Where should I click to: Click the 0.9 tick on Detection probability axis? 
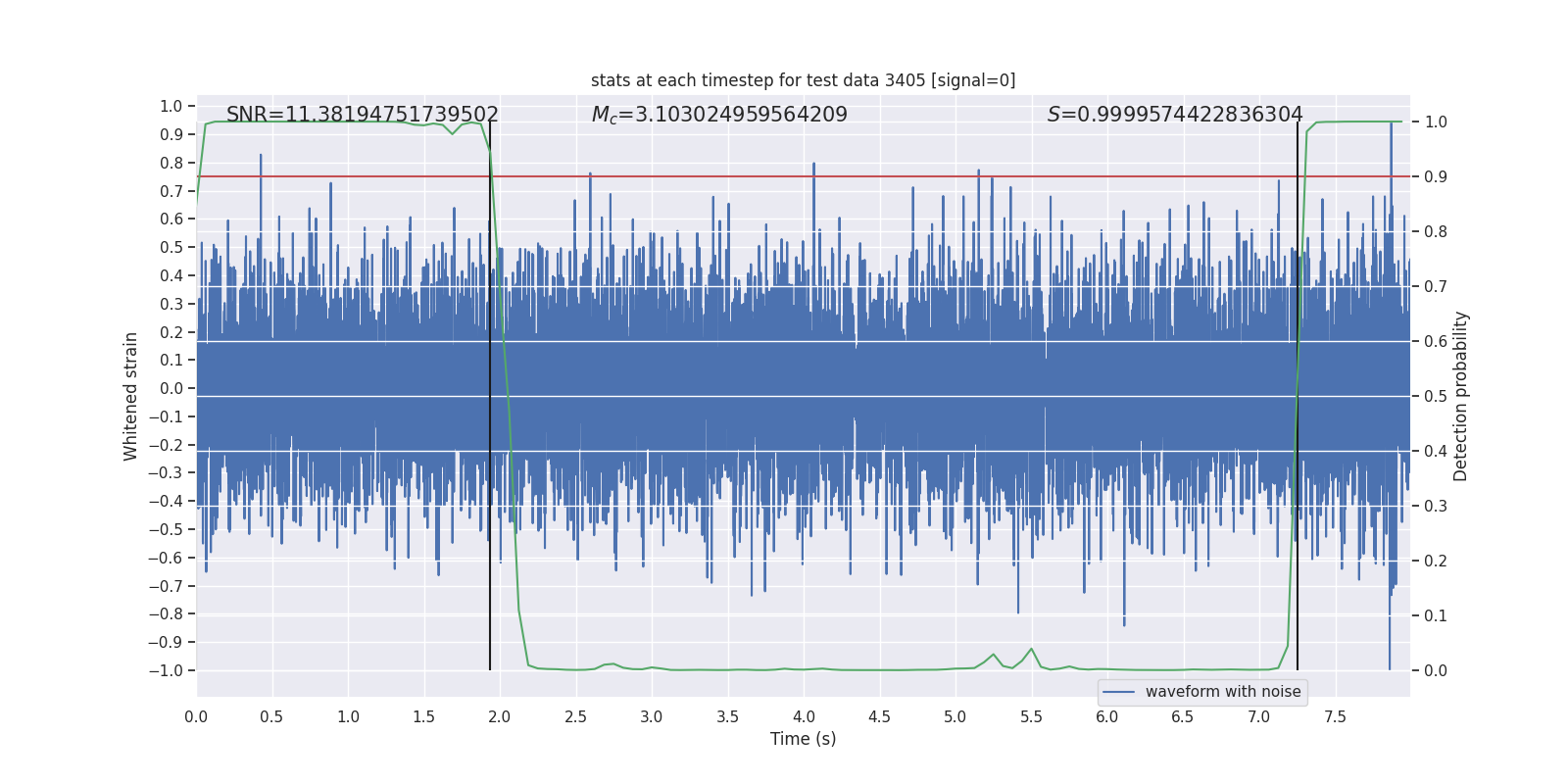[x=1436, y=177]
